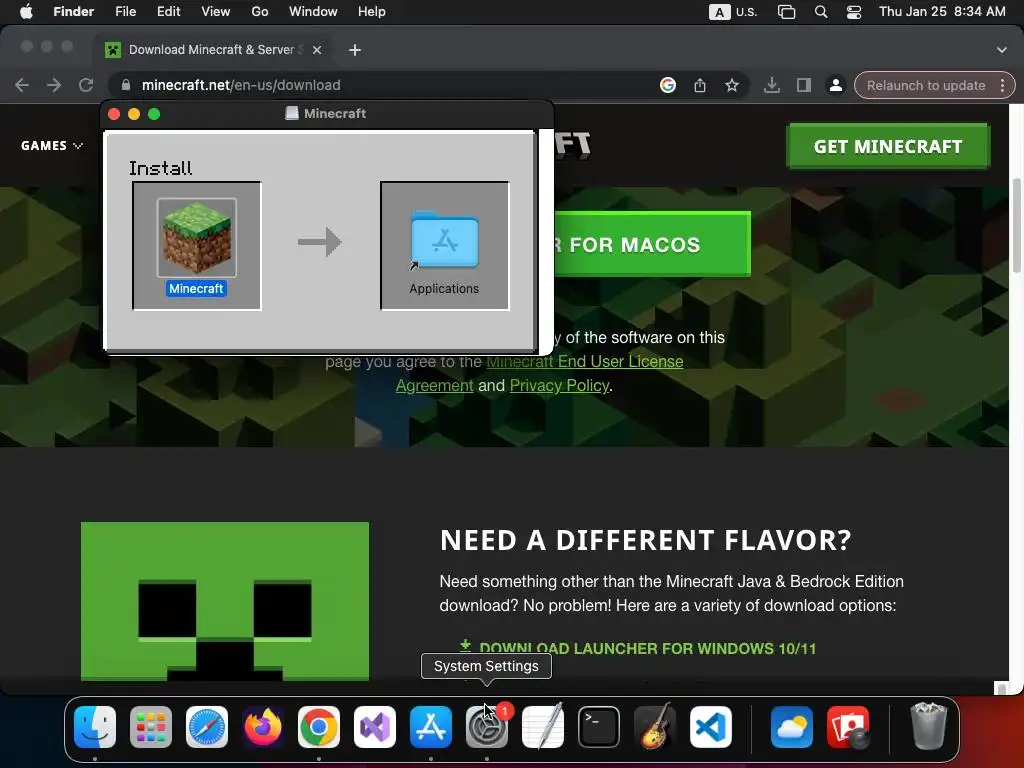Image resolution: width=1024 pixels, height=768 pixels.
Task: Open the Trash in the dock
Action: point(928,727)
